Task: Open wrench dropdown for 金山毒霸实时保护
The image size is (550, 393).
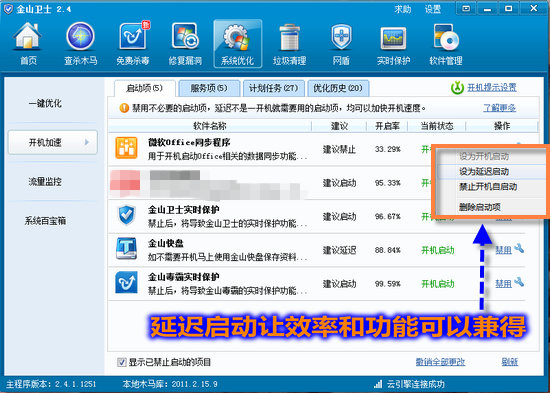Action: point(519,282)
